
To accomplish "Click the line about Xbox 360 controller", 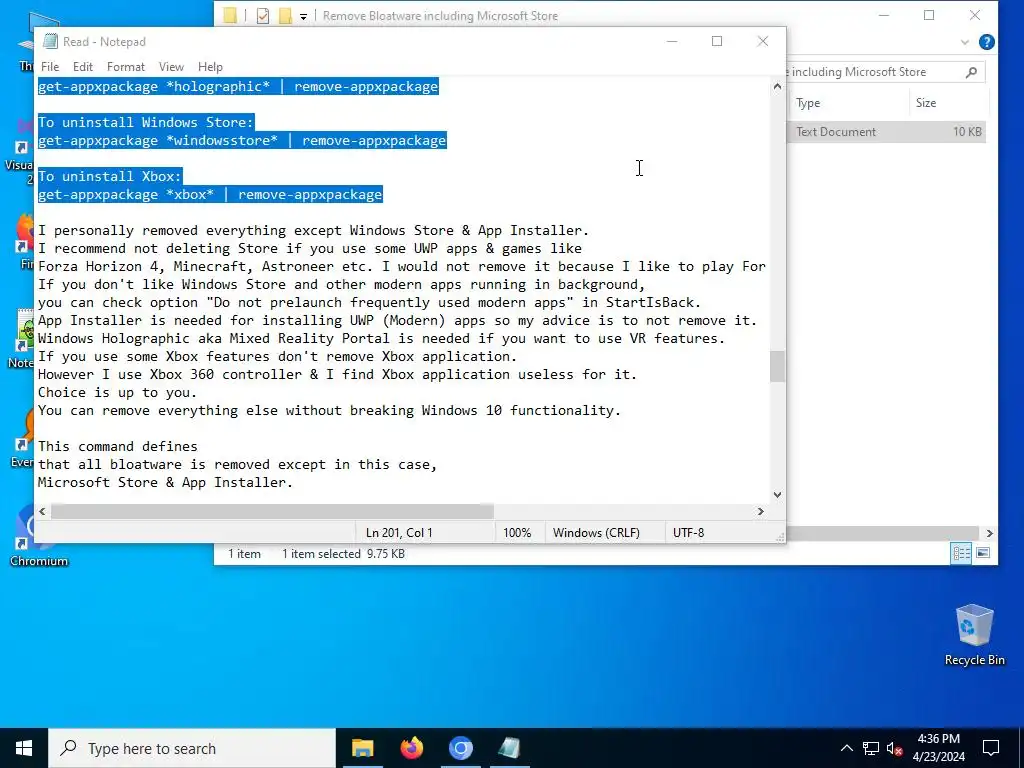I will (x=338, y=375).
